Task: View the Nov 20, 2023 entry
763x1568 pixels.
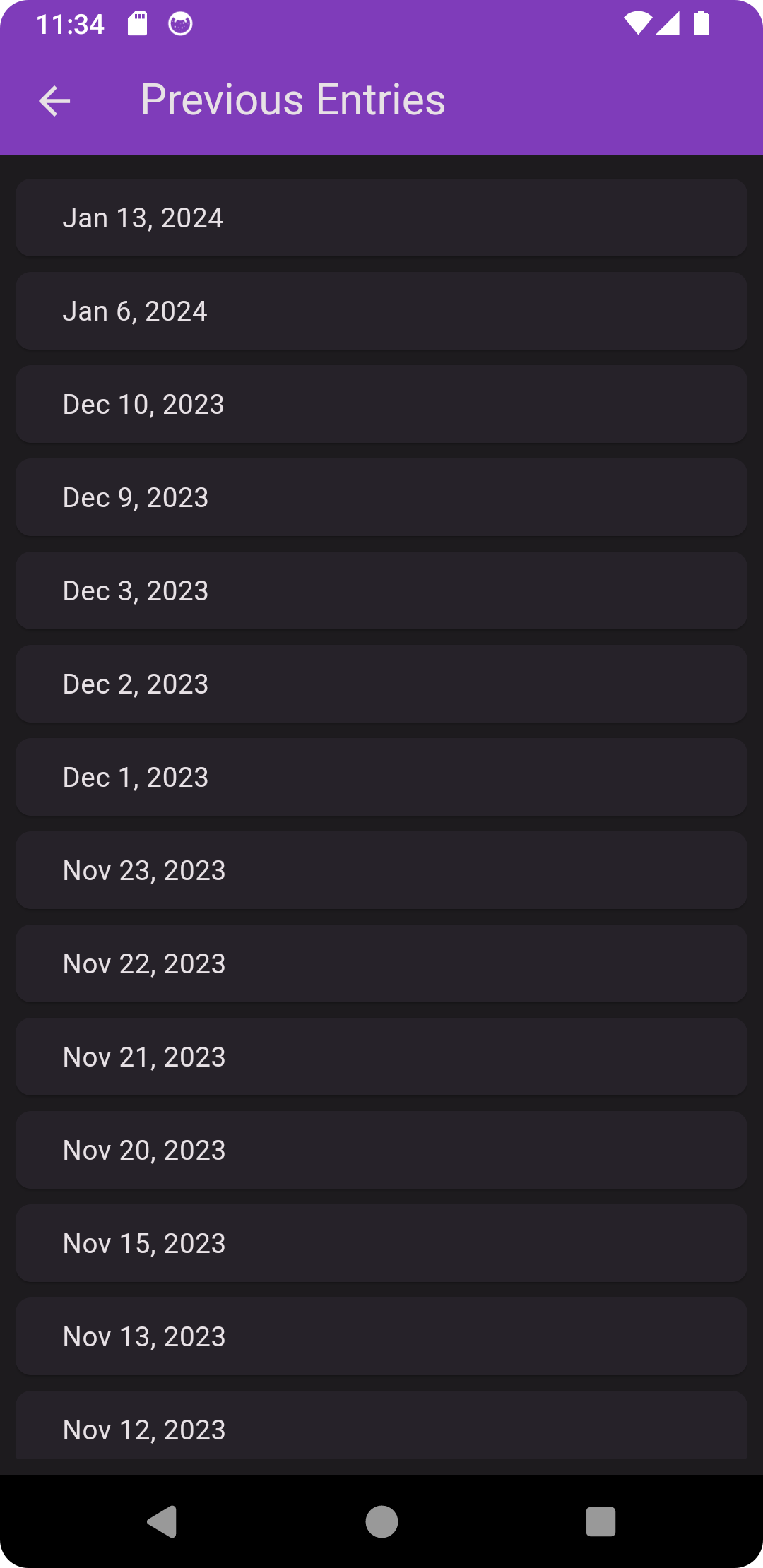Action: [381, 1150]
